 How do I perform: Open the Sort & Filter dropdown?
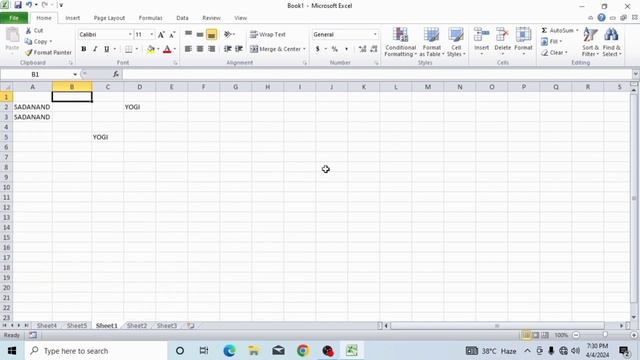[x=590, y=42]
